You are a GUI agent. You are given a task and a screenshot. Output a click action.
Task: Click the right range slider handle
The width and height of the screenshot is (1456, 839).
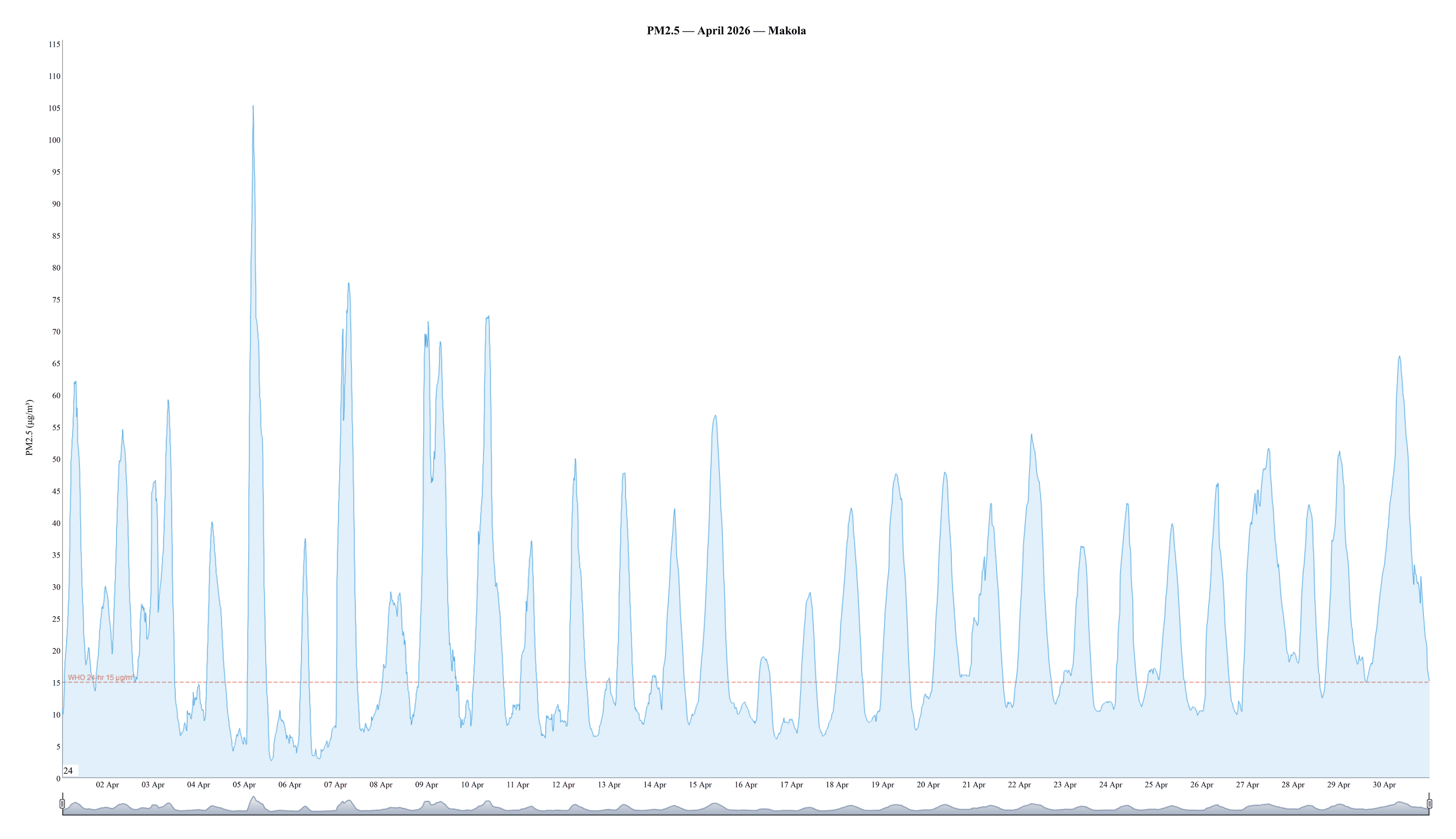click(1429, 803)
